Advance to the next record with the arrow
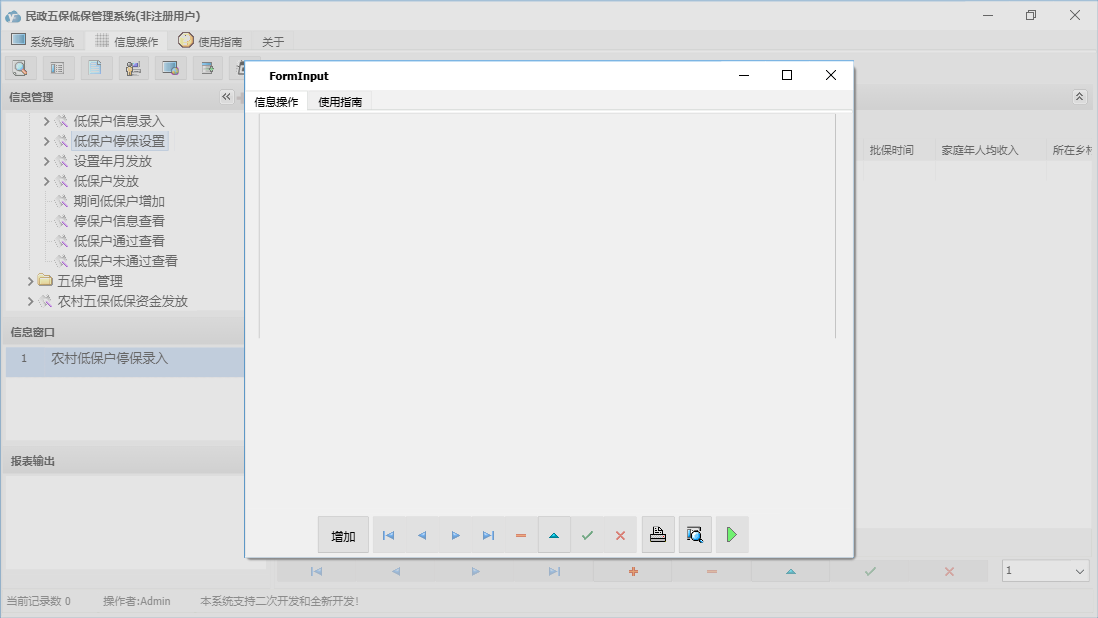 click(x=455, y=534)
